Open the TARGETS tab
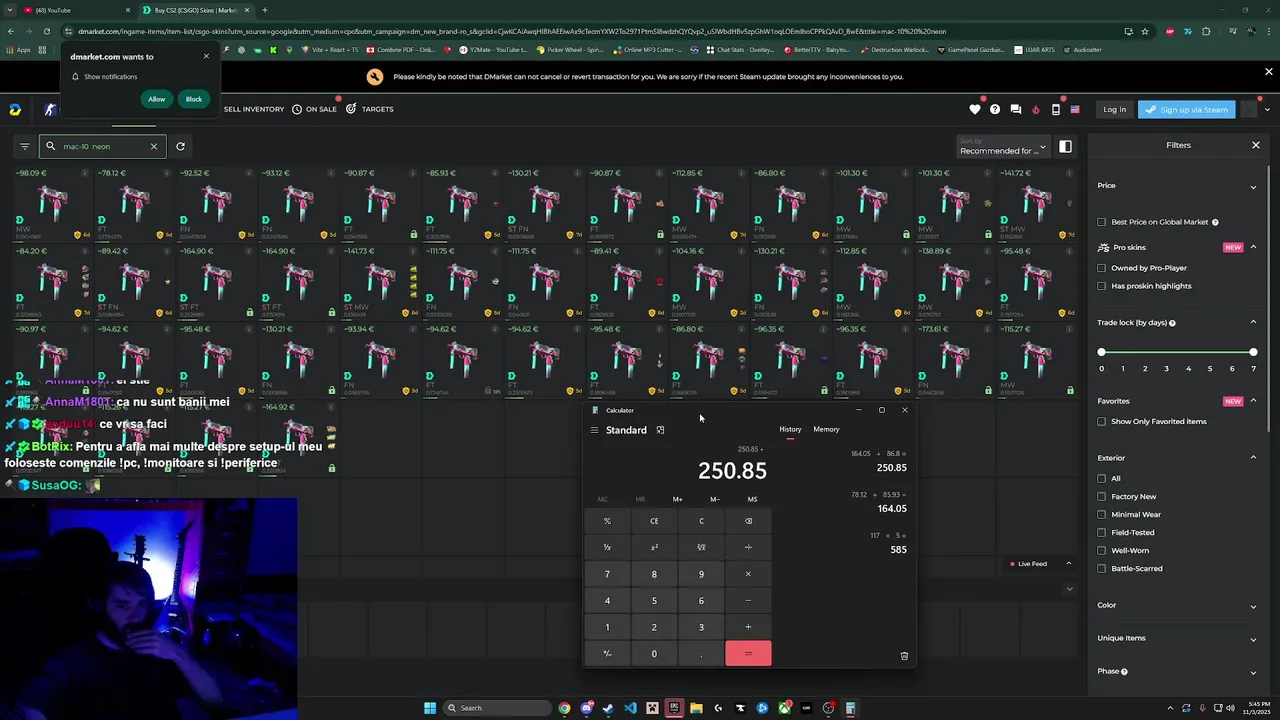The width and height of the screenshot is (1280, 720). coord(369,109)
